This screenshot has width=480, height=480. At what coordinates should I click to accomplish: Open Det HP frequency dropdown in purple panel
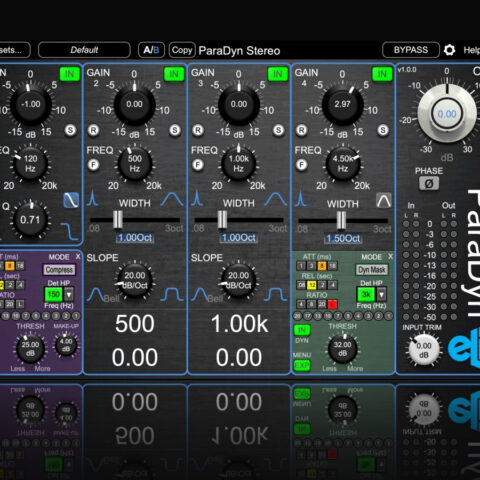click(x=69, y=295)
